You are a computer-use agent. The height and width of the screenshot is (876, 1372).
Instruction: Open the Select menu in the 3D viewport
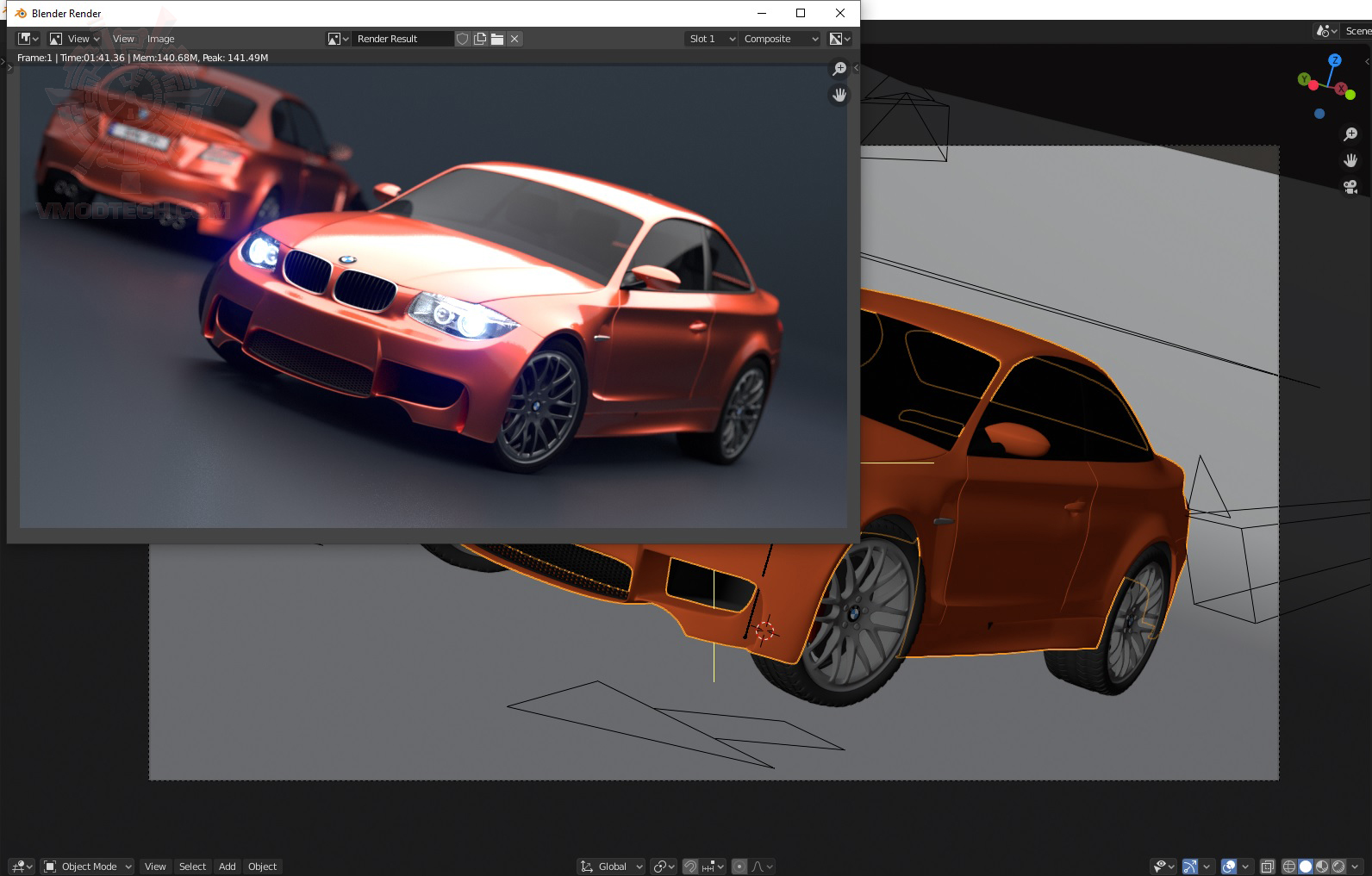point(192,867)
